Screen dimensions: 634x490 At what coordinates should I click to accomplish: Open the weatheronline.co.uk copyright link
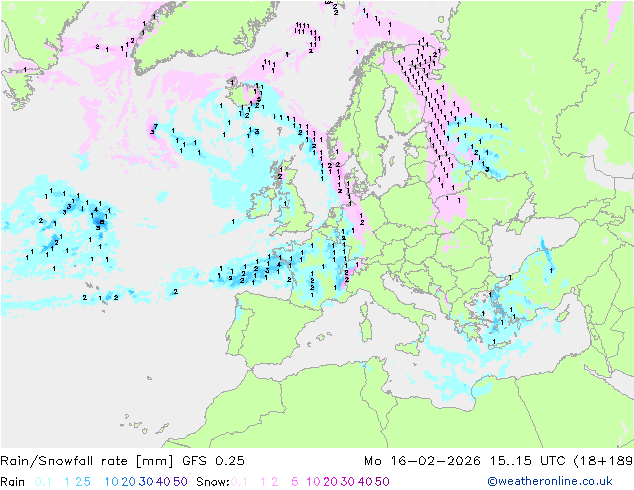[550, 481]
